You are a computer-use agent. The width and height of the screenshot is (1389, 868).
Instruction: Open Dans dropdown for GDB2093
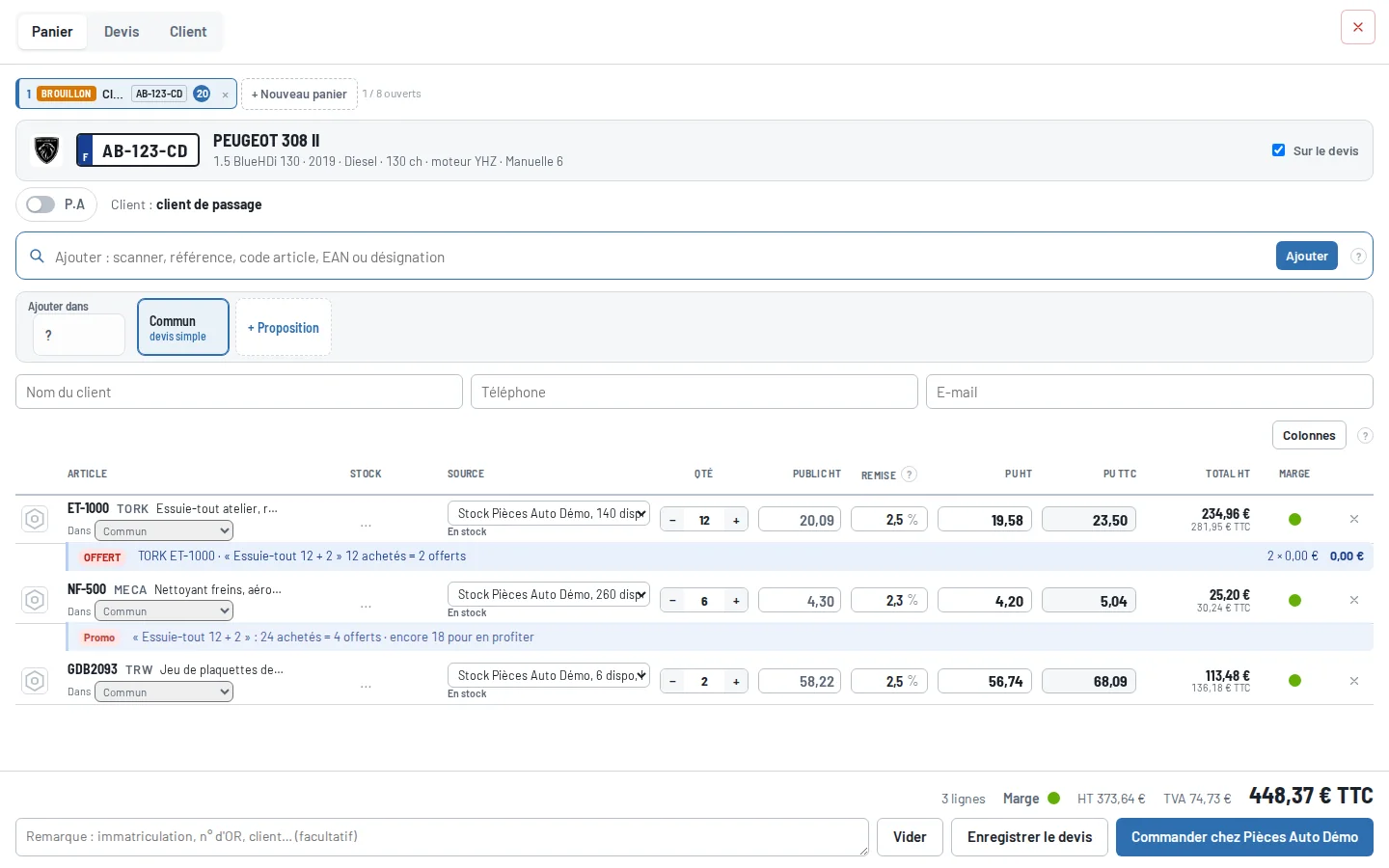pyautogui.click(x=164, y=692)
